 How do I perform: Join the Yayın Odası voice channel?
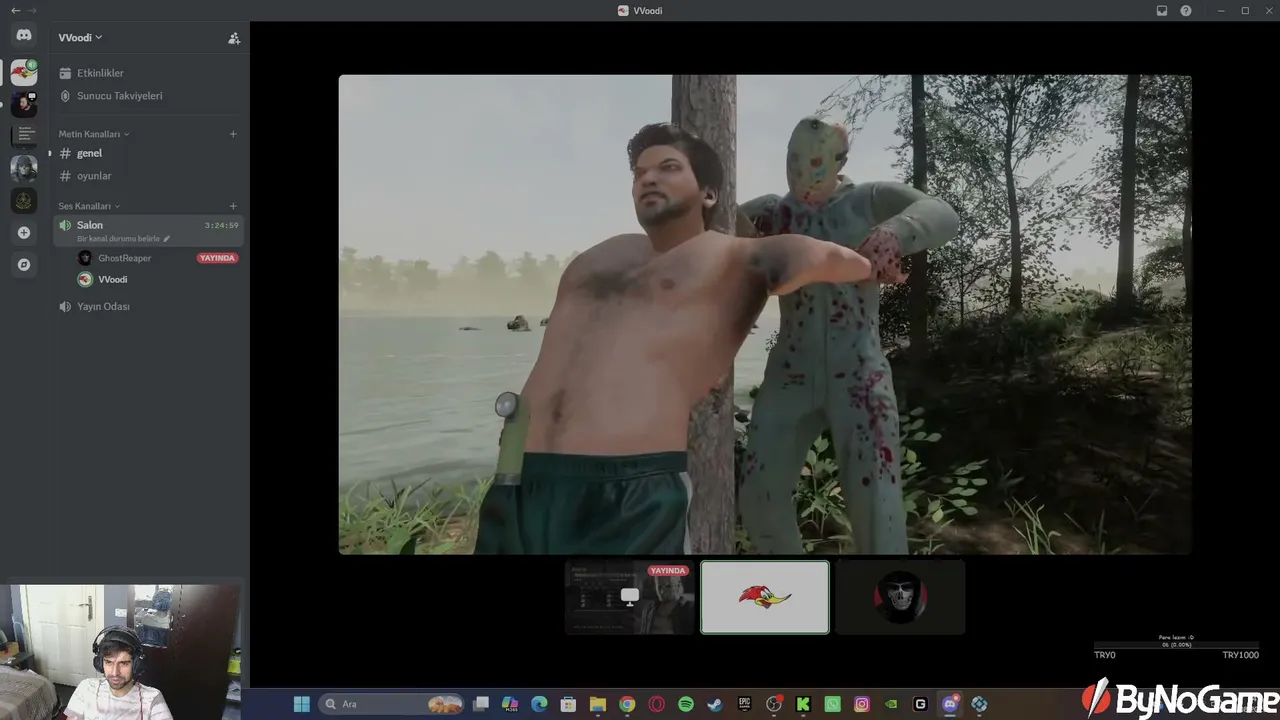[150, 306]
